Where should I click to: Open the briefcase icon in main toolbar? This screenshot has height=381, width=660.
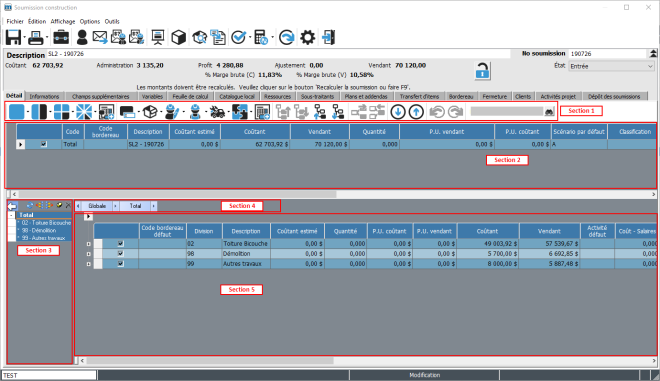pyautogui.click(x=61, y=37)
